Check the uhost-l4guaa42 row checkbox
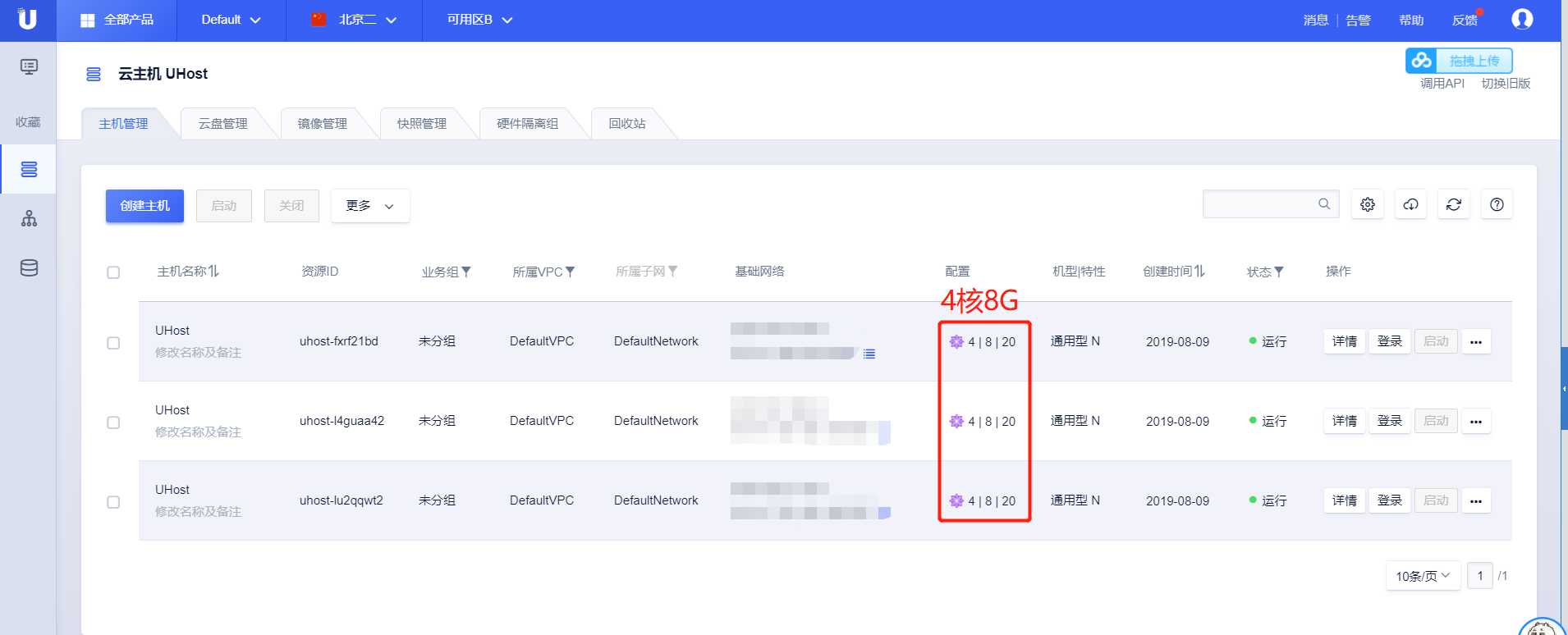The width and height of the screenshot is (1568, 635). pos(113,423)
